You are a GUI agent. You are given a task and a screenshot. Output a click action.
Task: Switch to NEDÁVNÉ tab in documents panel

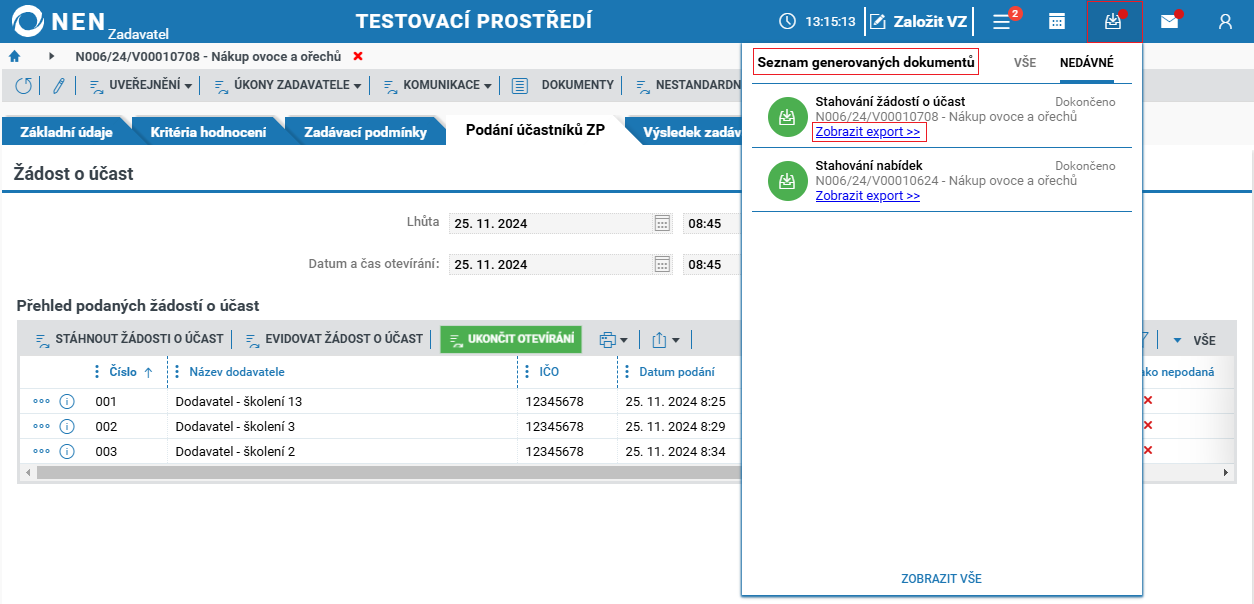click(1087, 62)
